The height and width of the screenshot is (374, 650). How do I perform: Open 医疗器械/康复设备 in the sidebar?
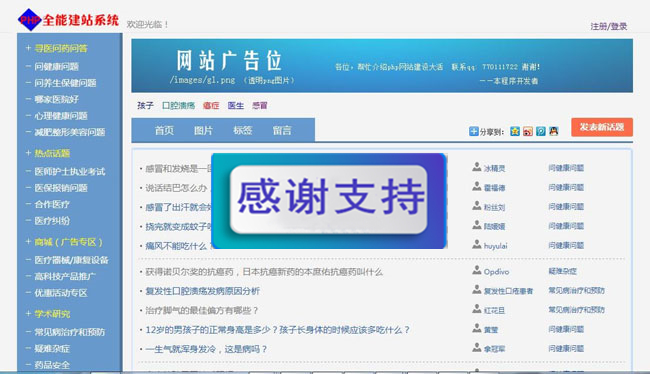[x=71, y=260]
